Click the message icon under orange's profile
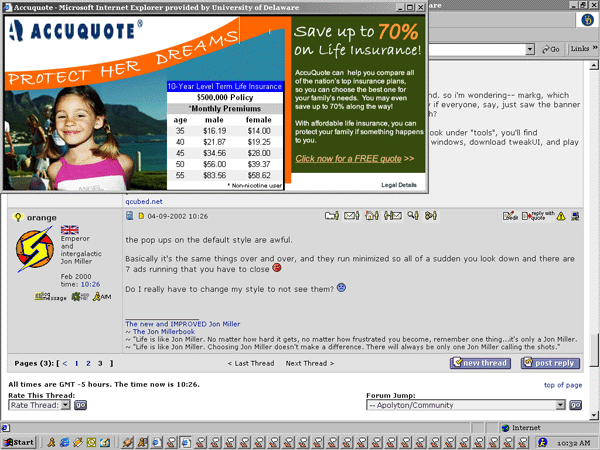This screenshot has width=600, height=450. 50,297
